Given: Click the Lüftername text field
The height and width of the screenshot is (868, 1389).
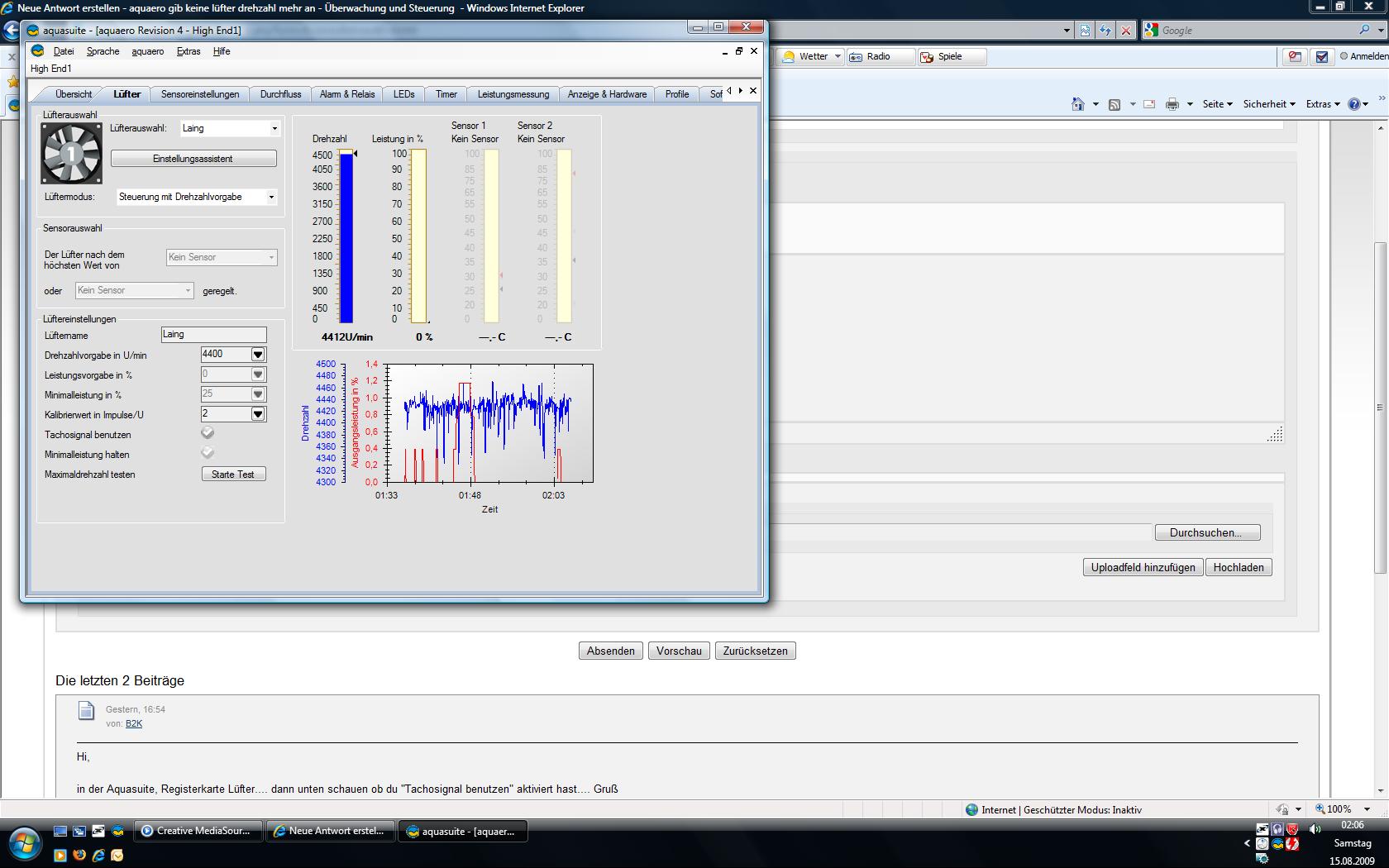Looking at the screenshot, I should (x=213, y=335).
